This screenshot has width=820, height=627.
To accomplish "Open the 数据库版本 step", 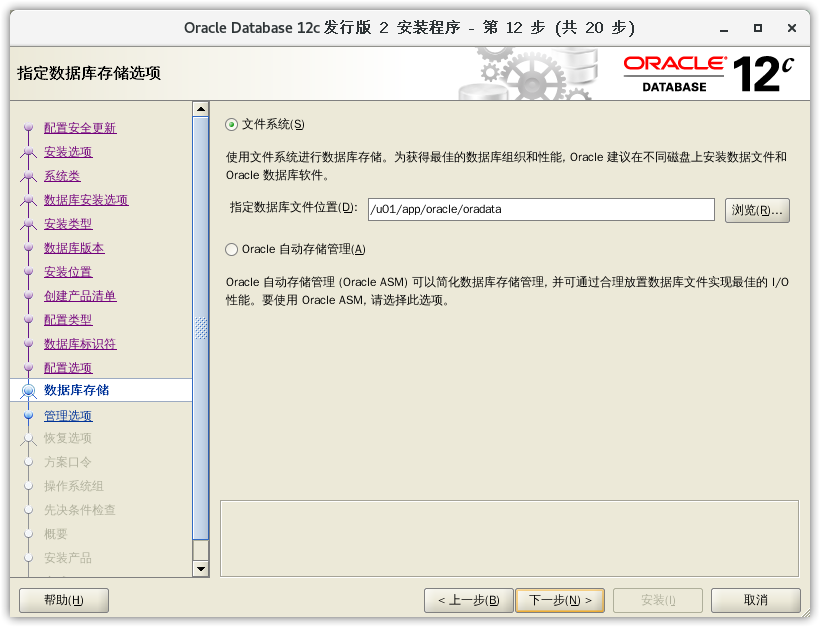I will click(x=74, y=248).
